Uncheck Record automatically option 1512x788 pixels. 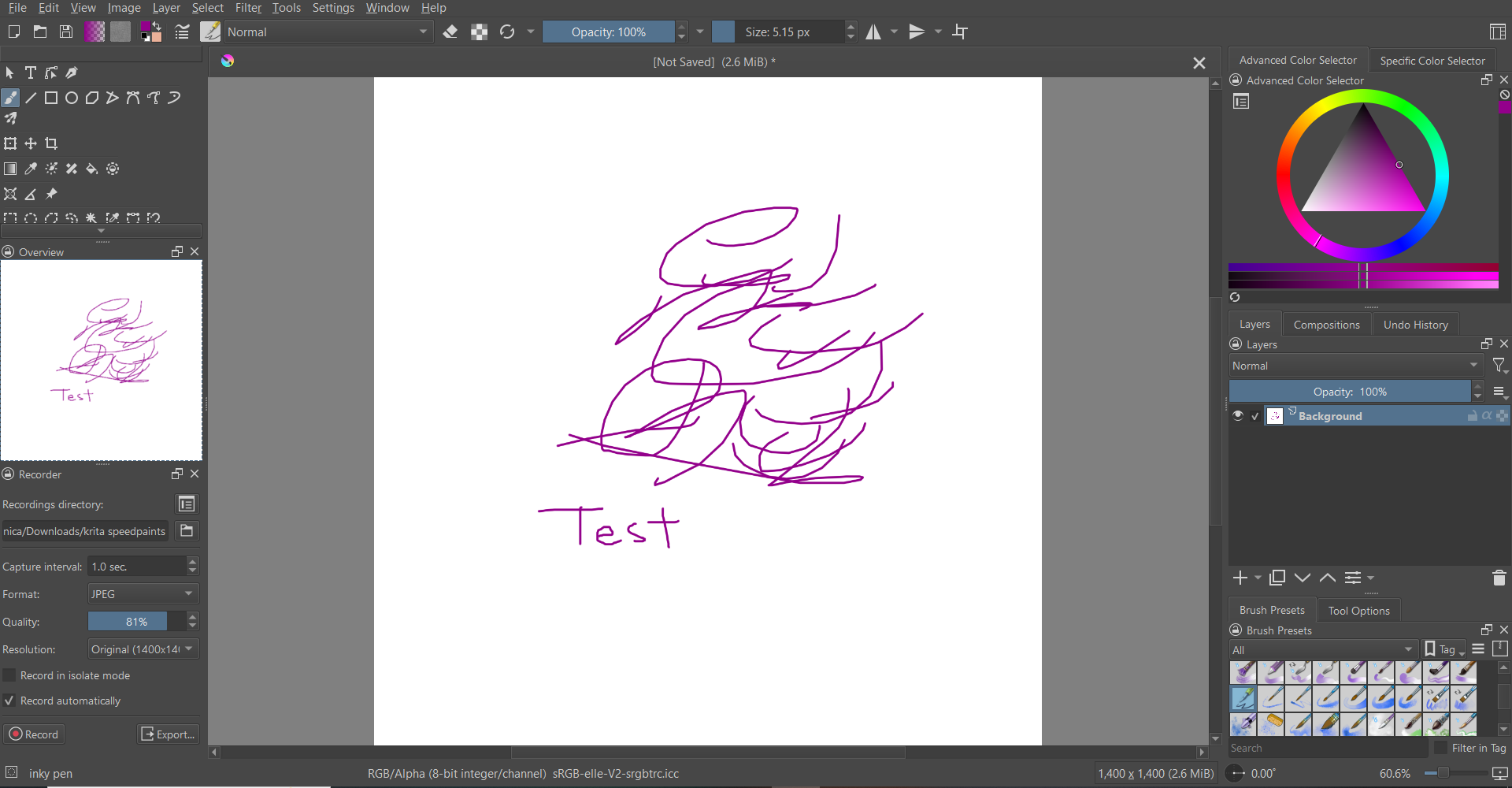(x=9, y=701)
